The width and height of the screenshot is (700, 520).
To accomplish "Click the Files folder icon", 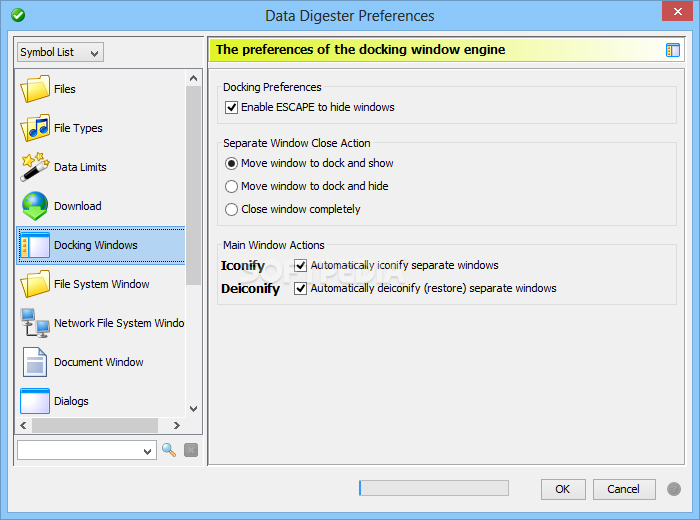I will [x=35, y=89].
